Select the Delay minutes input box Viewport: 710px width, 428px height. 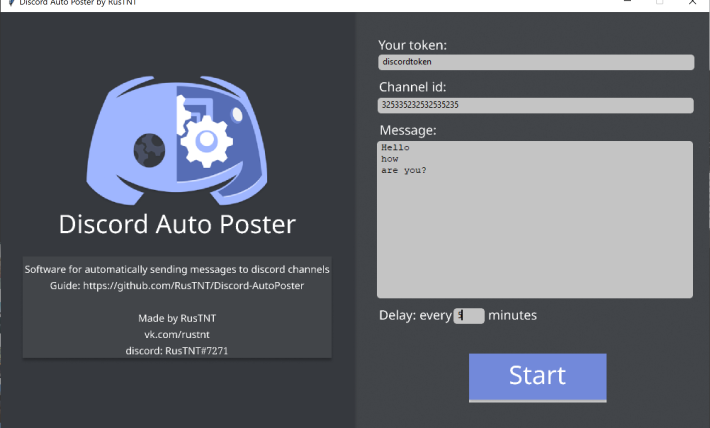click(469, 316)
